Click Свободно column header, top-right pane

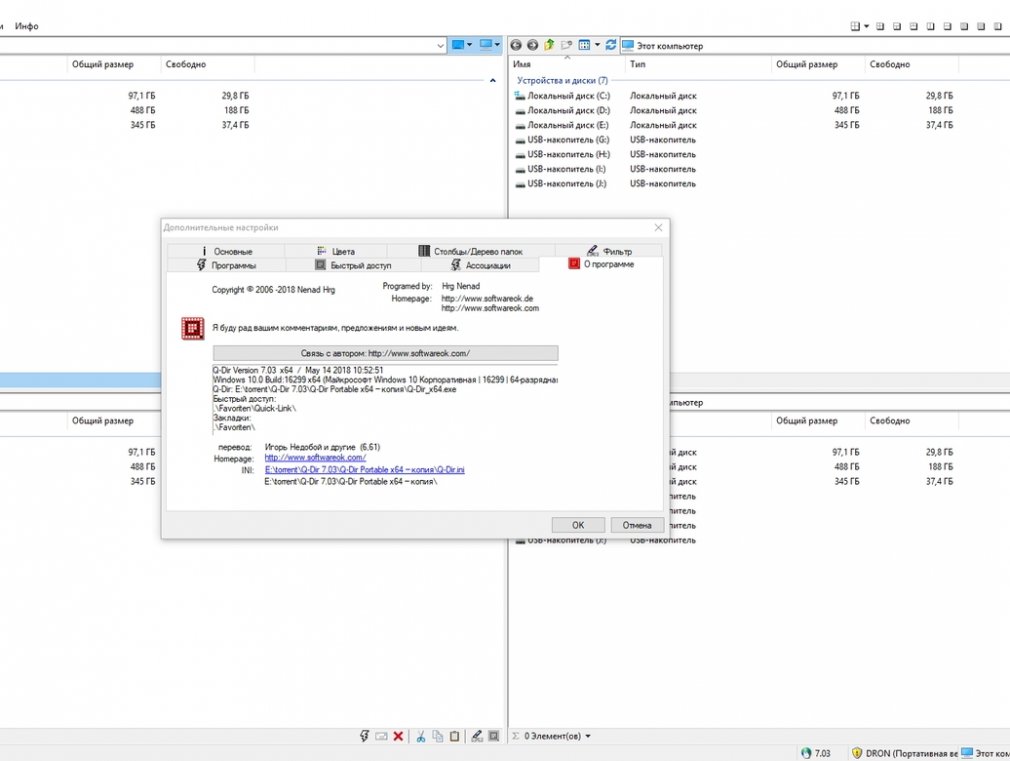pyautogui.click(x=911, y=64)
